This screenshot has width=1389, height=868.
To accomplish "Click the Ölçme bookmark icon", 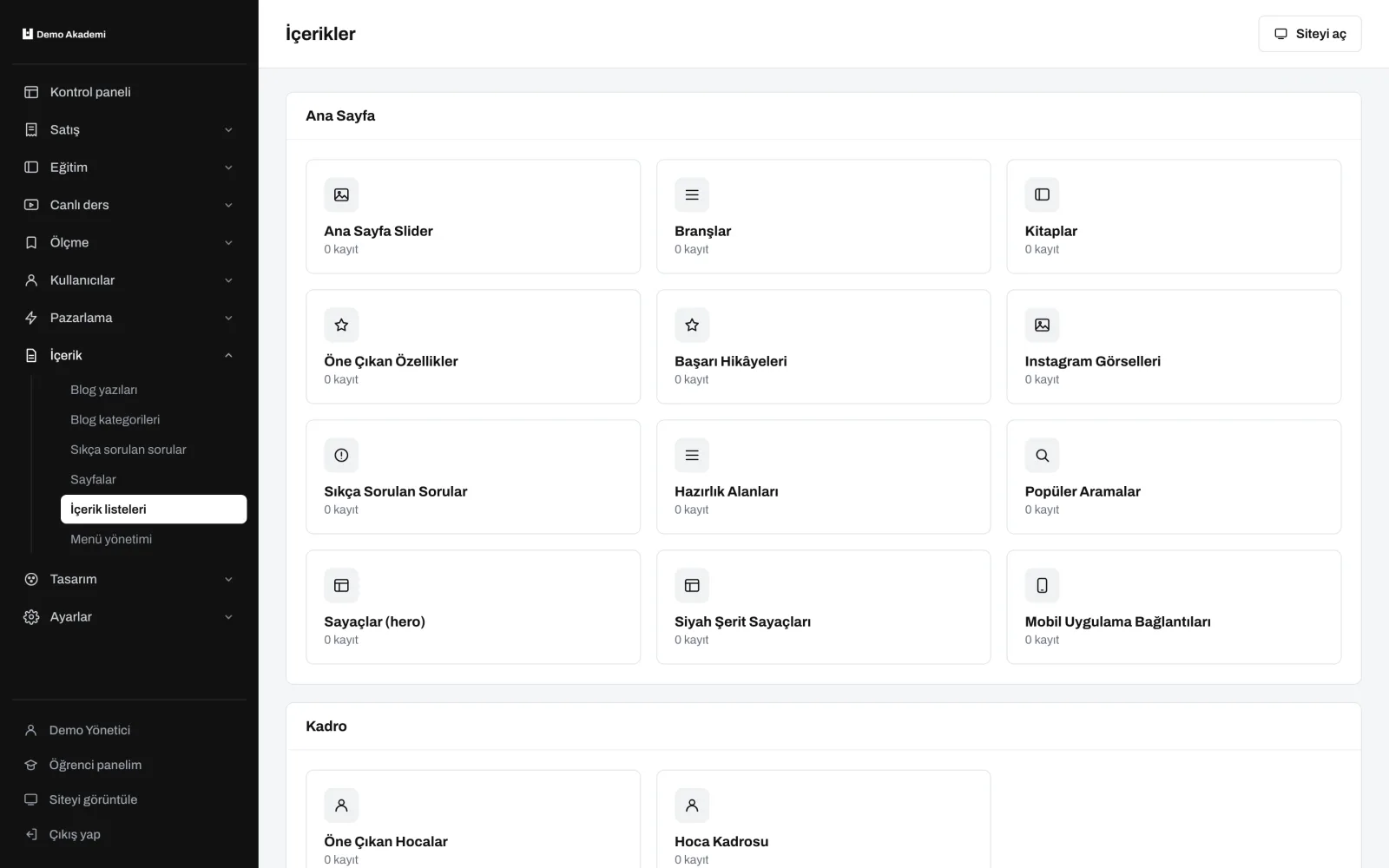I will [x=31, y=242].
